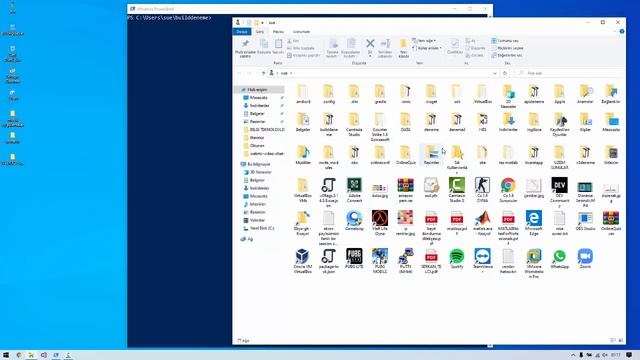Select the VMware Workstation Pro shortcut
The image size is (640, 360).
click(x=534, y=263)
